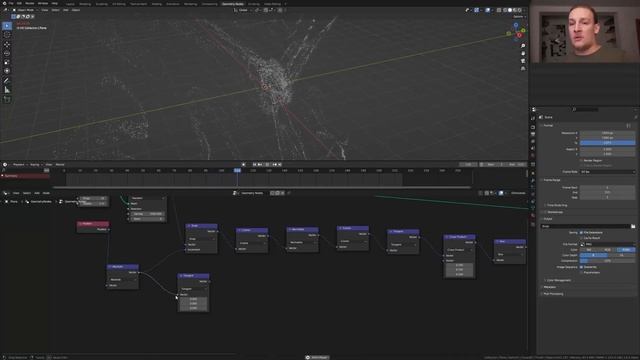
Task: Click the output path input field
Action: [x=585, y=226]
